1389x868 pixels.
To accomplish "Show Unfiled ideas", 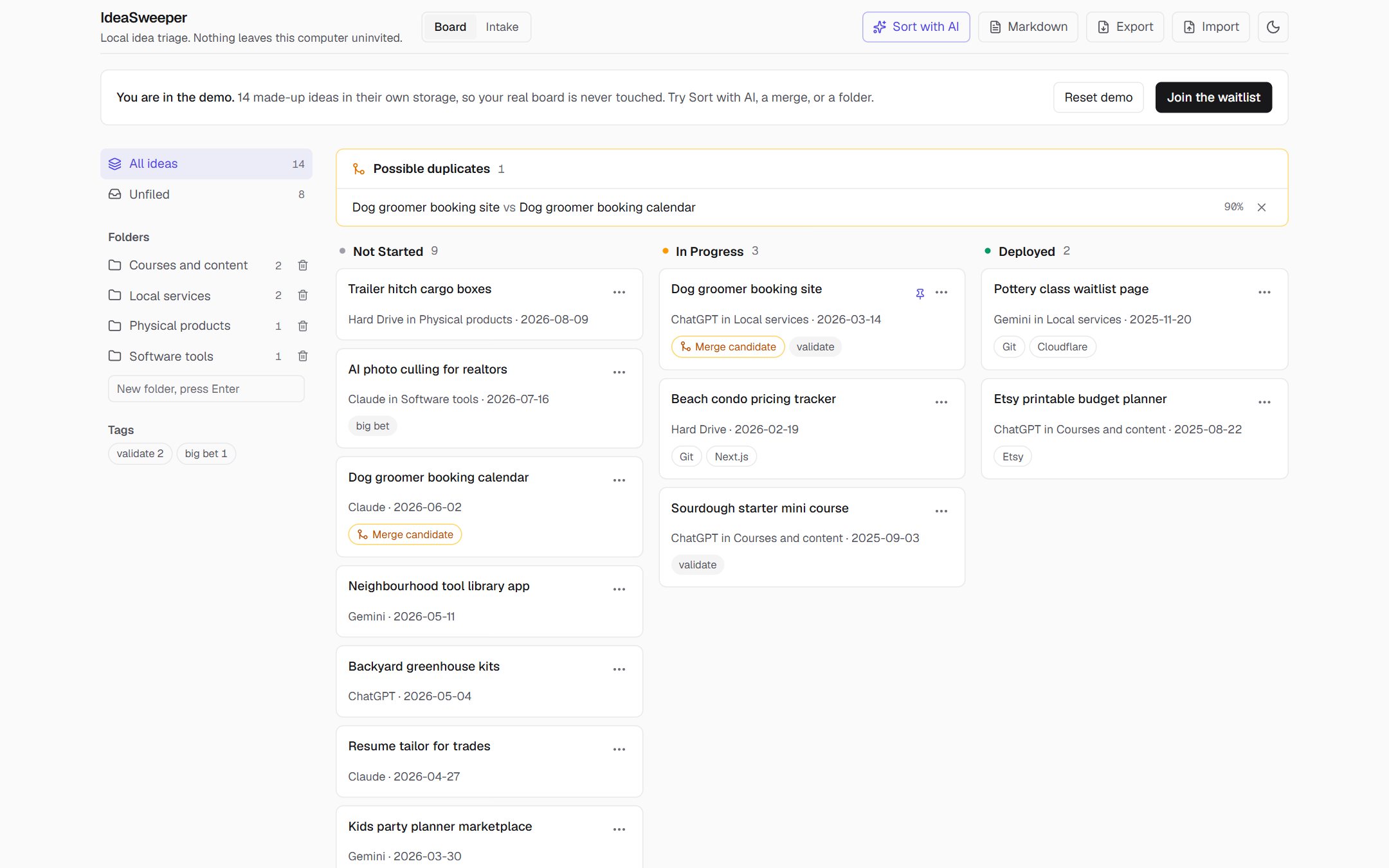I will point(206,194).
